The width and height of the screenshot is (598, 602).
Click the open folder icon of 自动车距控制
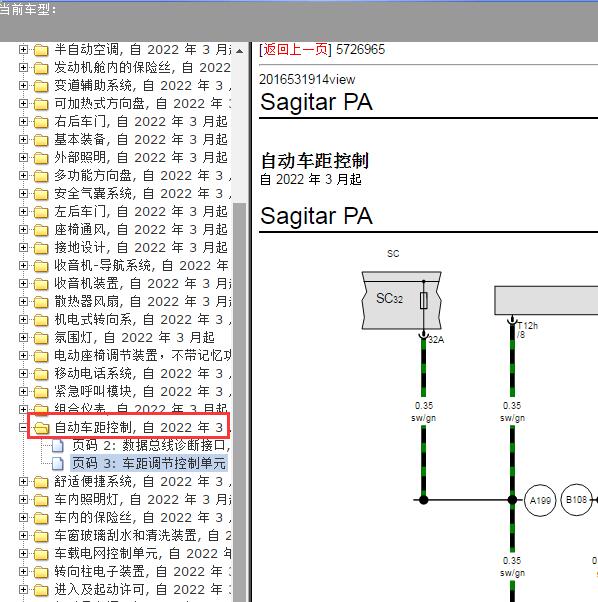[x=41, y=428]
